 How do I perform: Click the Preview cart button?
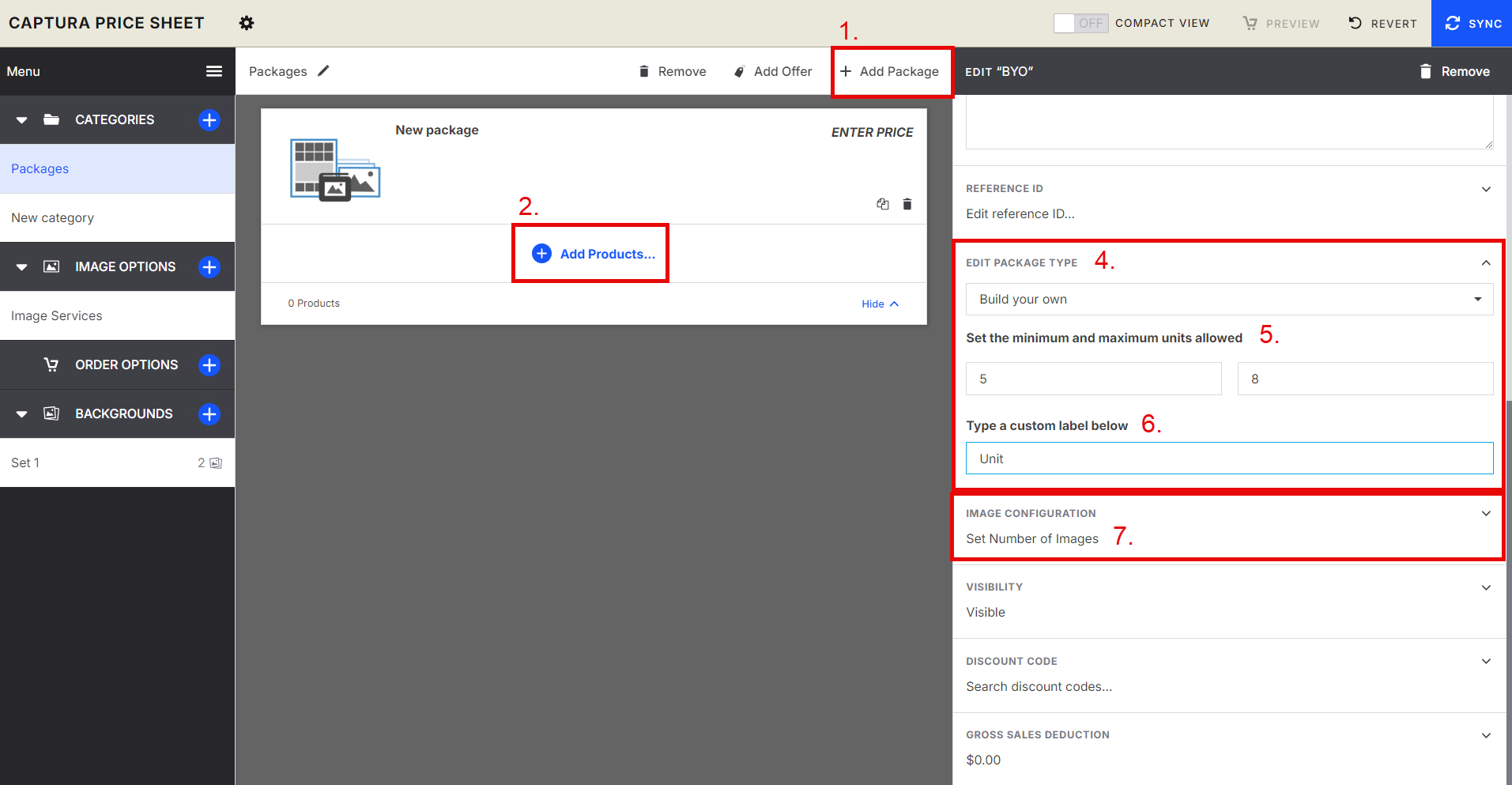(x=1281, y=24)
